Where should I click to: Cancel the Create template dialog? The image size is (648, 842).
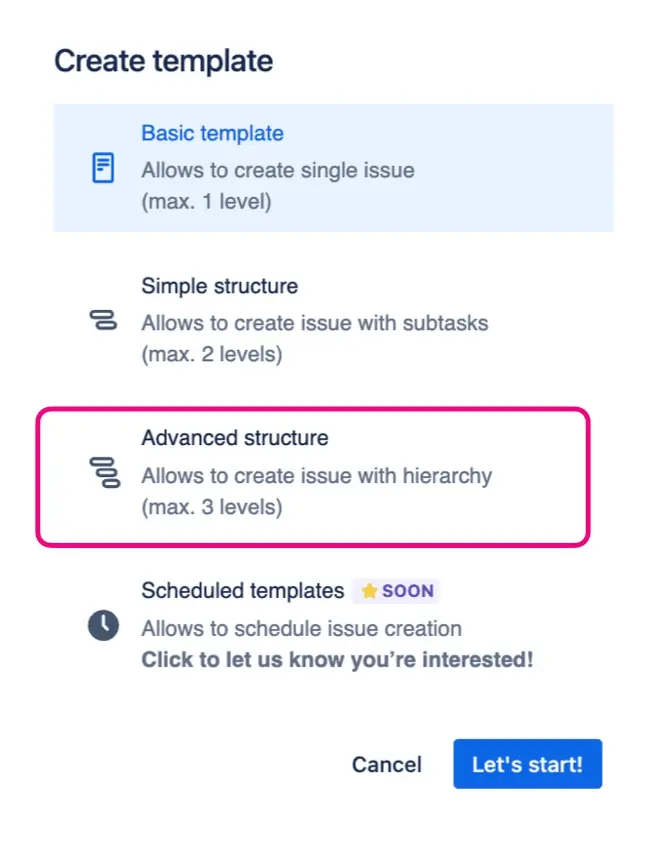point(386,765)
